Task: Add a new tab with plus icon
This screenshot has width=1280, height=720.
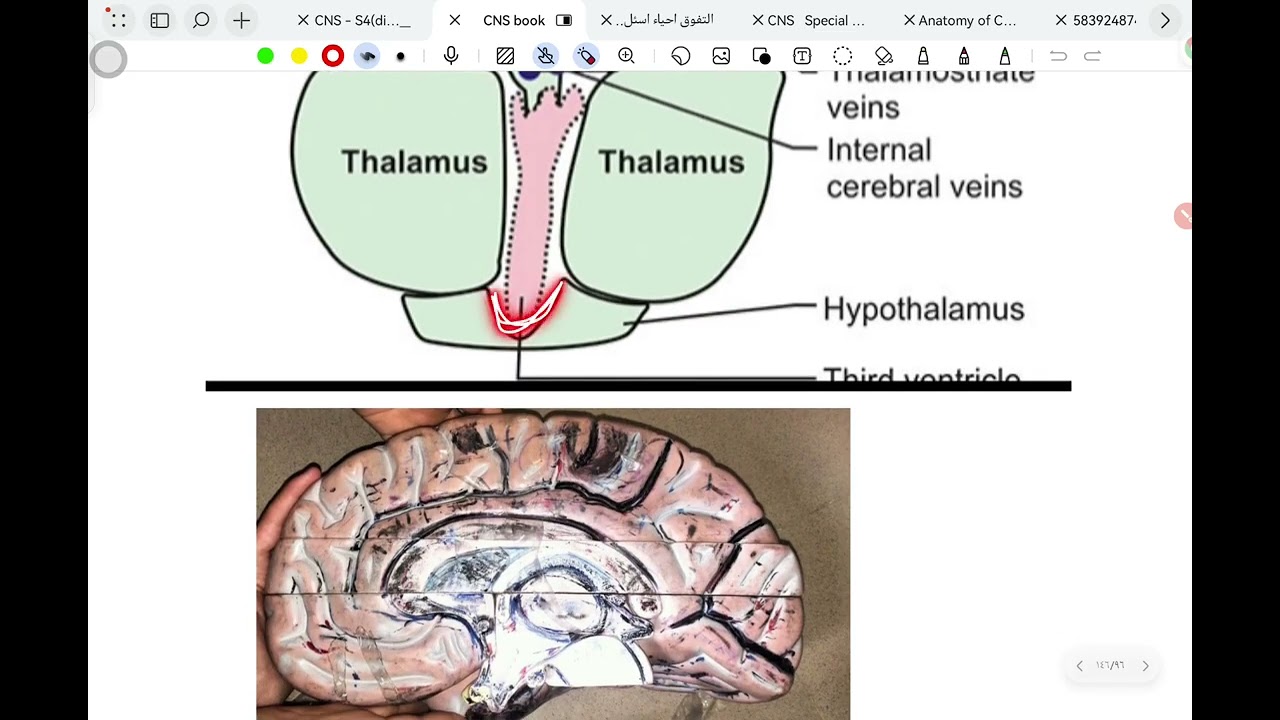Action: (x=241, y=20)
